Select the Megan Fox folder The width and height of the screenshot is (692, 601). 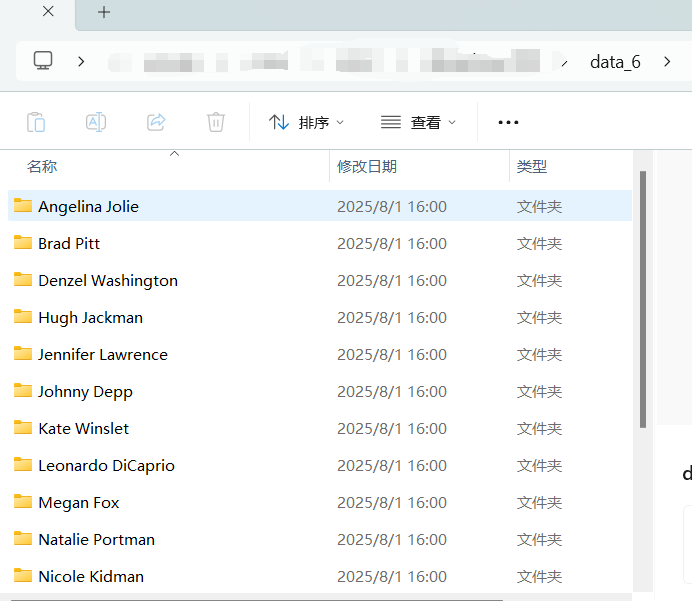[320, 503]
